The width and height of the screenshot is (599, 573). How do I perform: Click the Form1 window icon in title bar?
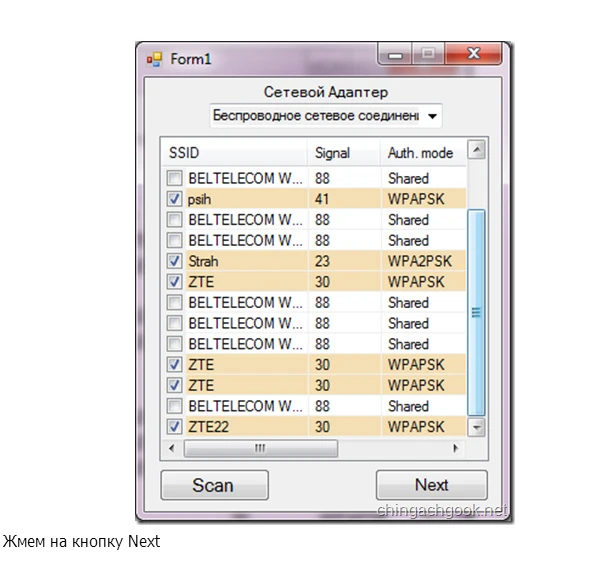coord(155,60)
